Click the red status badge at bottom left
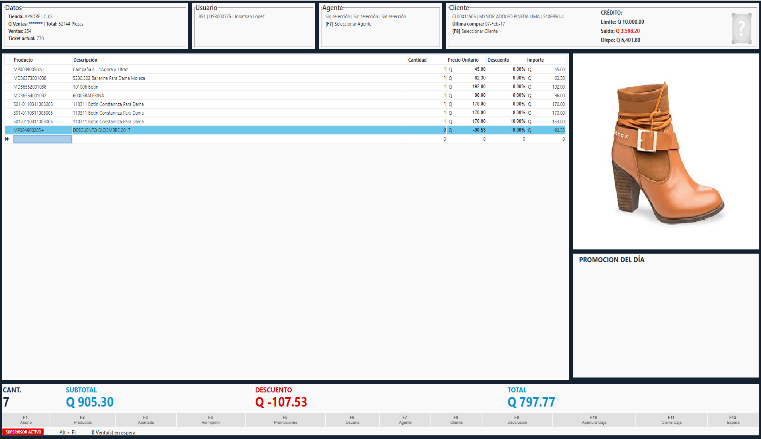 coord(22,431)
